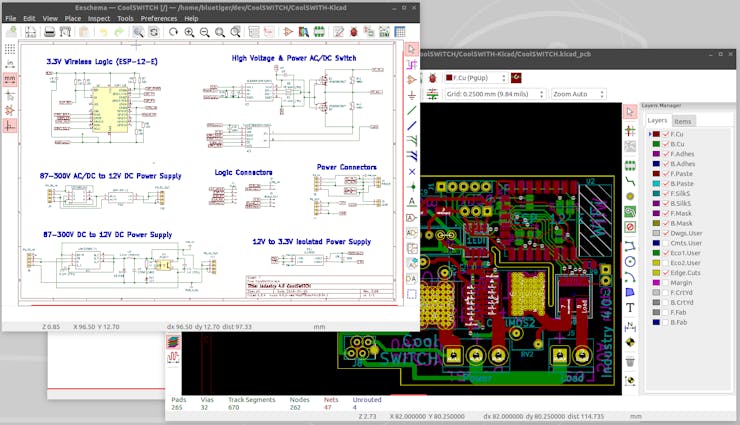Open the Inspect menu
Viewport: 740px width, 425px height.
click(99, 18)
